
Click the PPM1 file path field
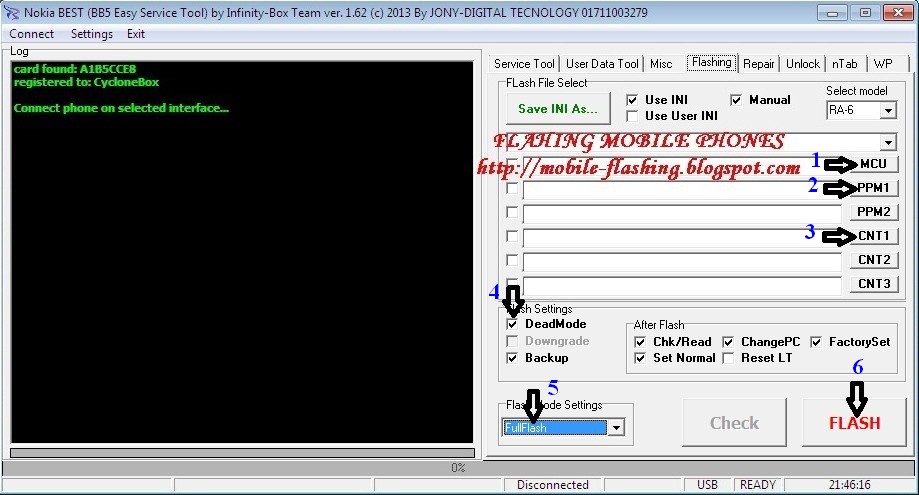pyautogui.click(x=682, y=190)
